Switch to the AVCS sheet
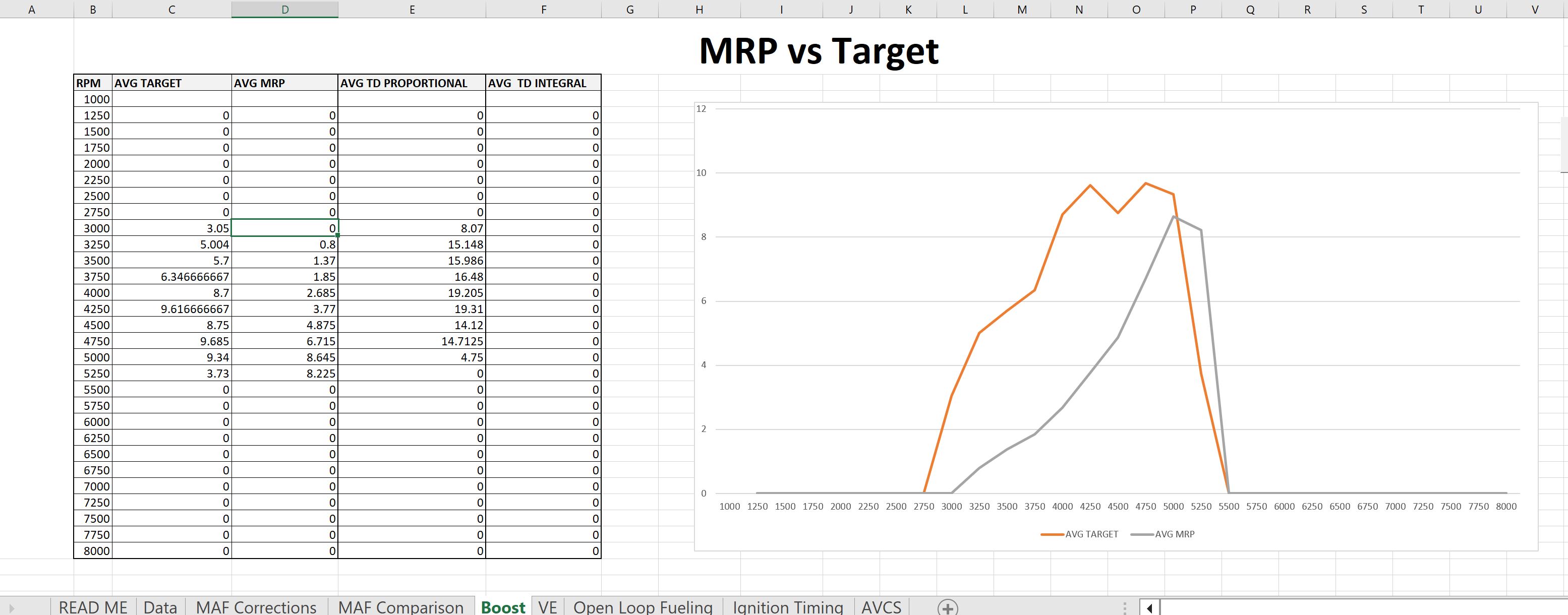The width and height of the screenshot is (1568, 615). 881,607
